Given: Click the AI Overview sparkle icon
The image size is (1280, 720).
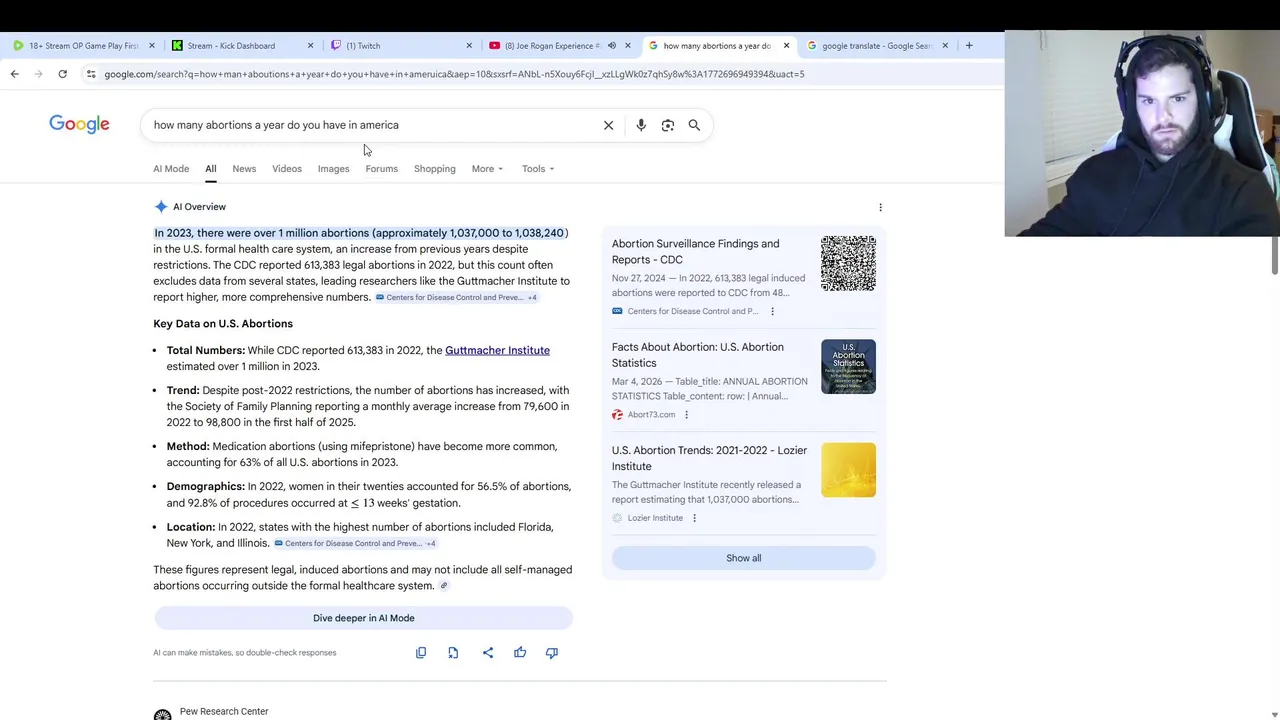Looking at the screenshot, I should (161, 207).
